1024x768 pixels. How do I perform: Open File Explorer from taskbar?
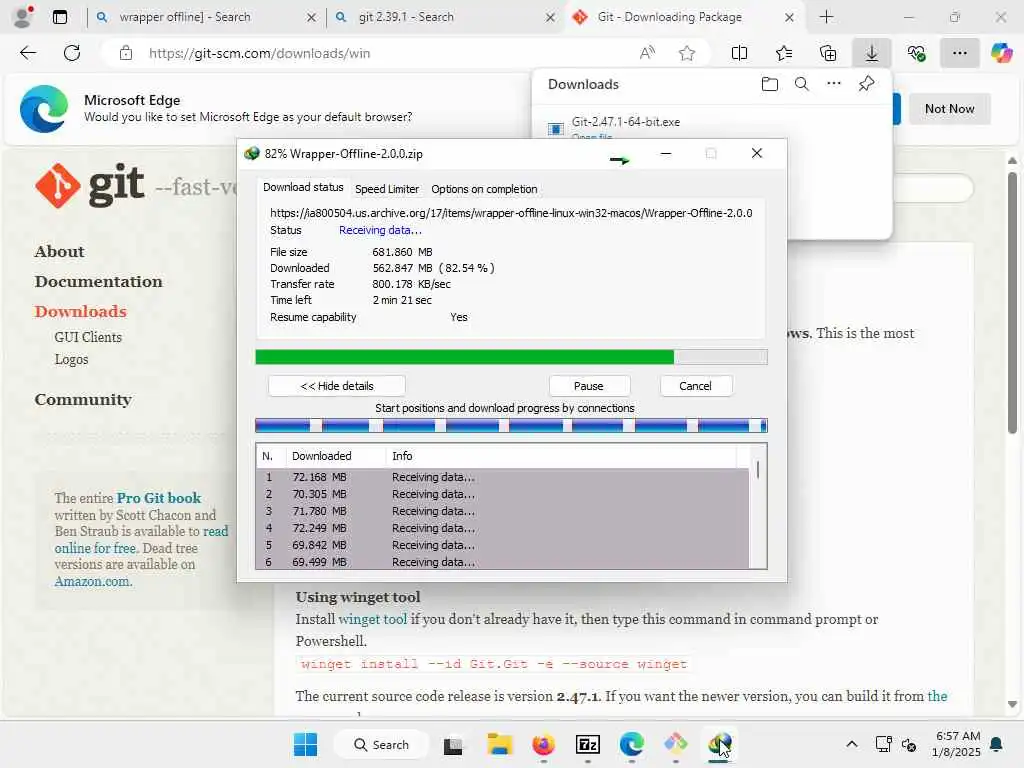coord(500,744)
